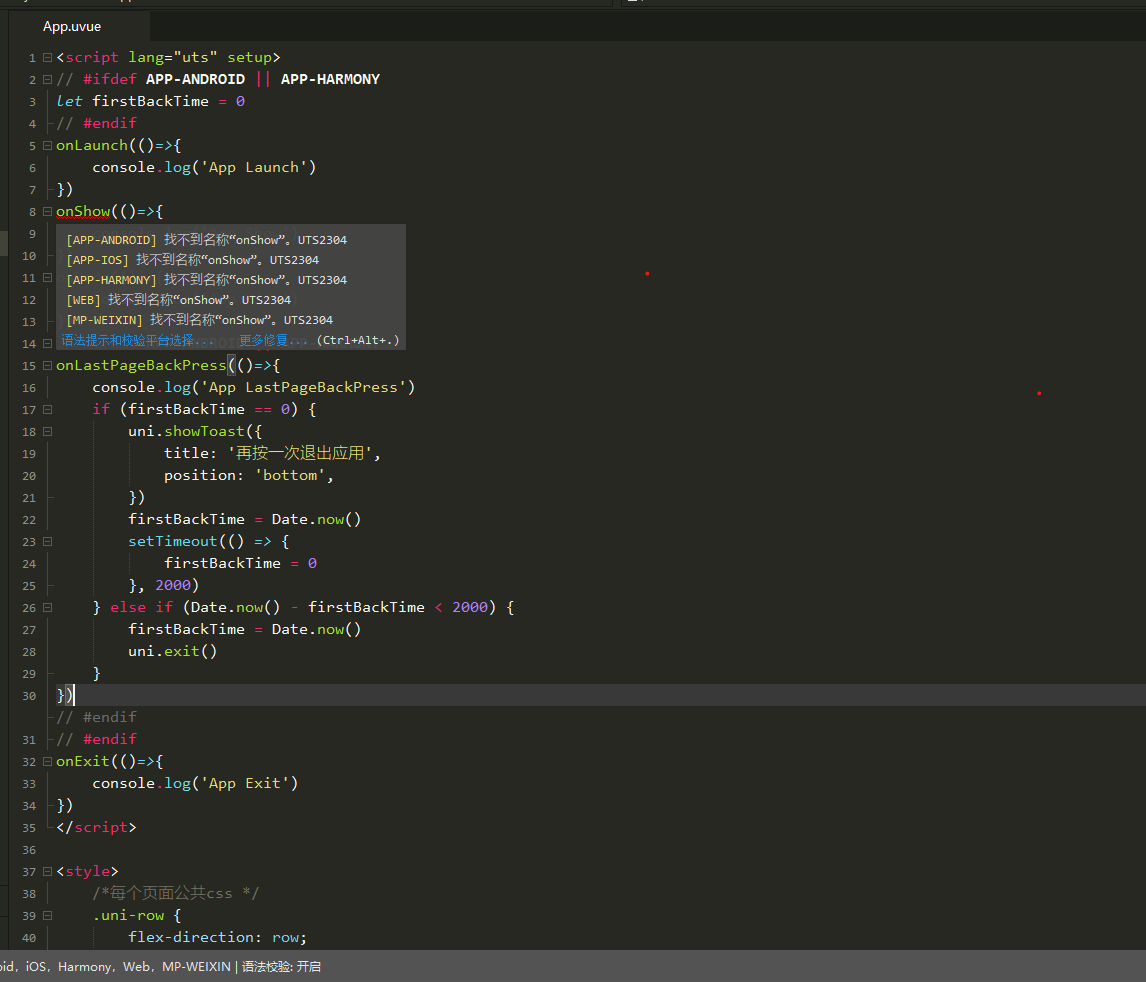Screen dimensions: 1146x982
Task: Click APP-HARMONY in the line 2 comment
Action: (x=330, y=79)
